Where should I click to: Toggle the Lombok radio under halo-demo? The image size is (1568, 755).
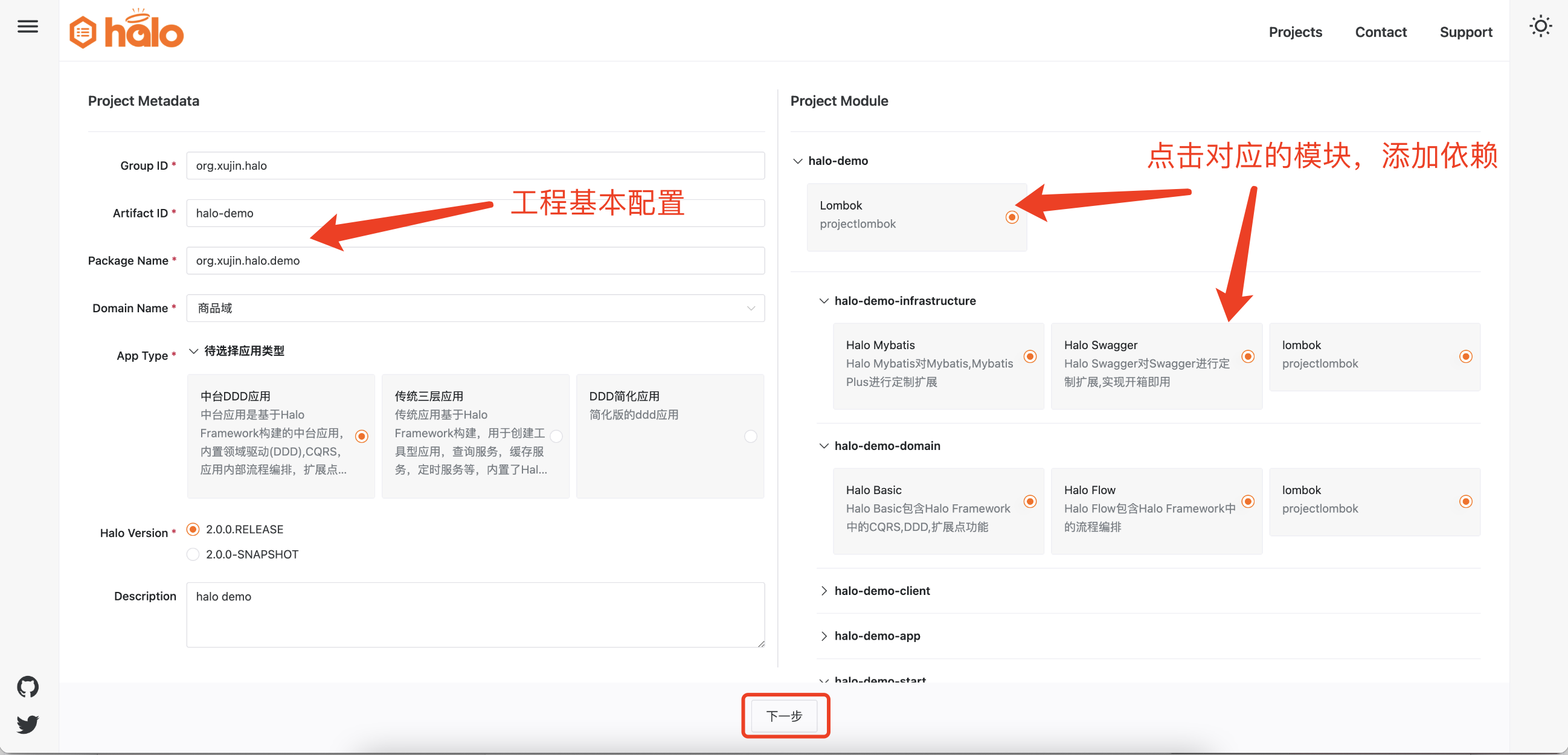[x=1012, y=217]
